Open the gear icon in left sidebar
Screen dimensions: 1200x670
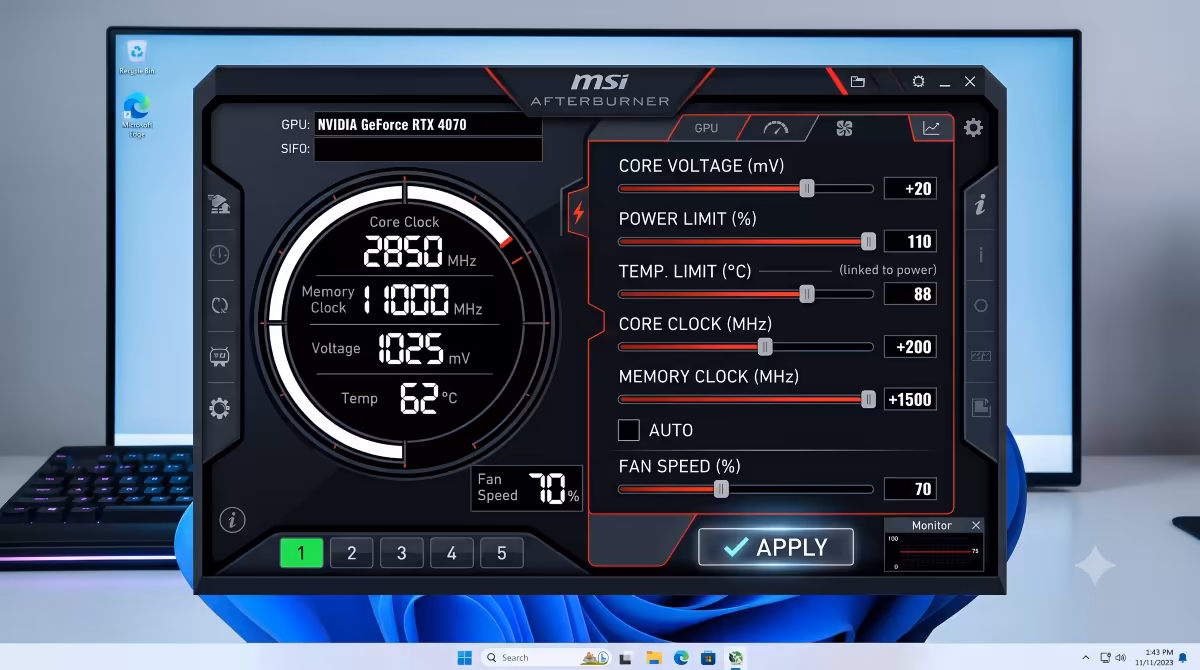[x=220, y=408]
